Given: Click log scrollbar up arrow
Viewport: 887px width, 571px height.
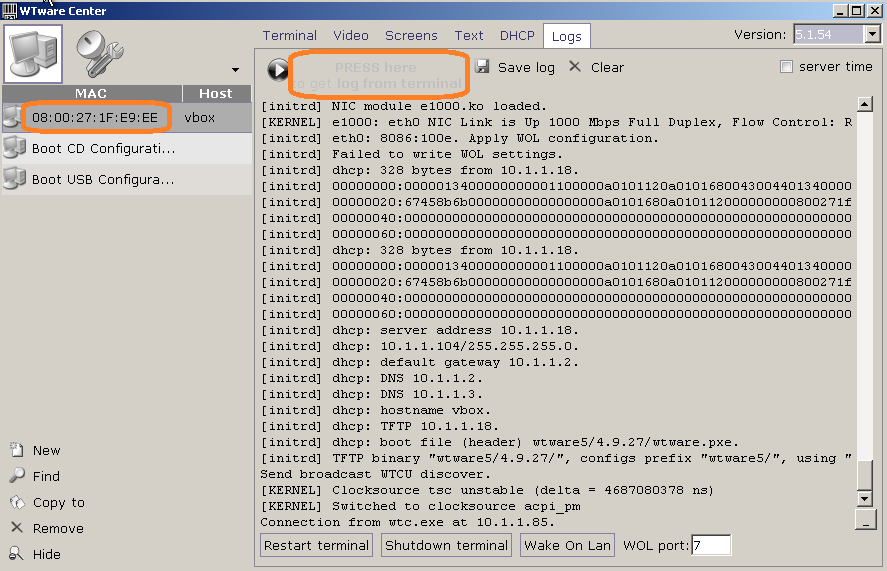Looking at the screenshot, I should pyautogui.click(x=864, y=104).
